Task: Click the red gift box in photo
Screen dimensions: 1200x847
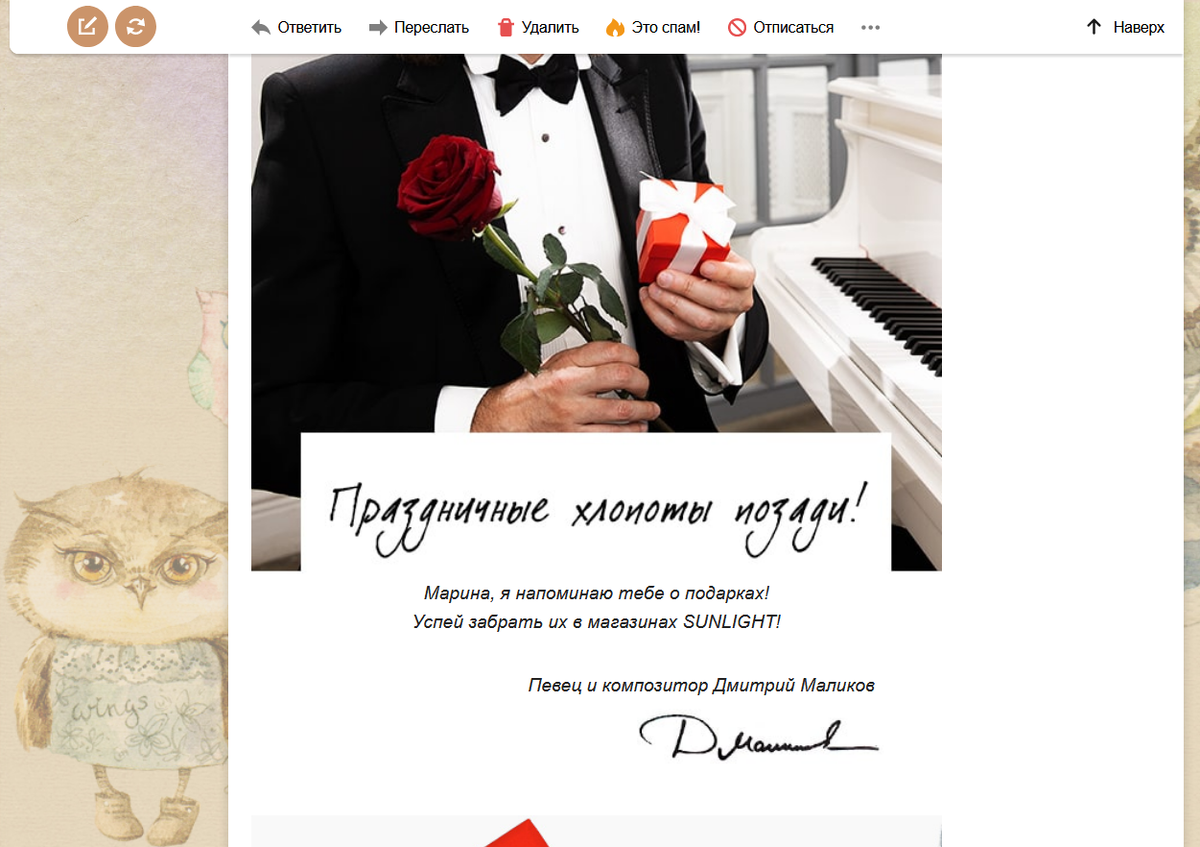Action: tap(685, 229)
